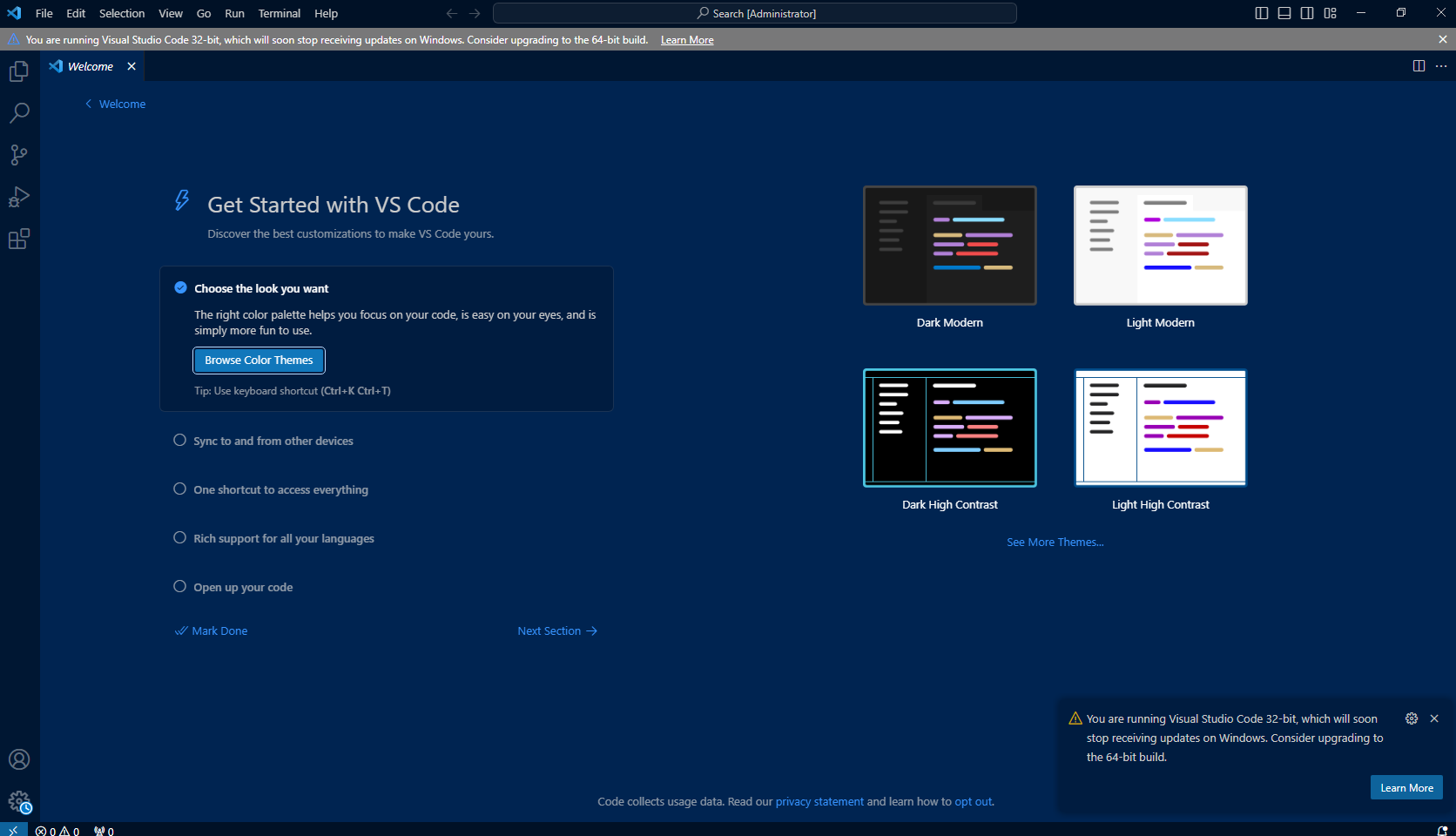Open the privacy statement link
Image resolution: width=1456 pixels, height=836 pixels.
pos(819,801)
